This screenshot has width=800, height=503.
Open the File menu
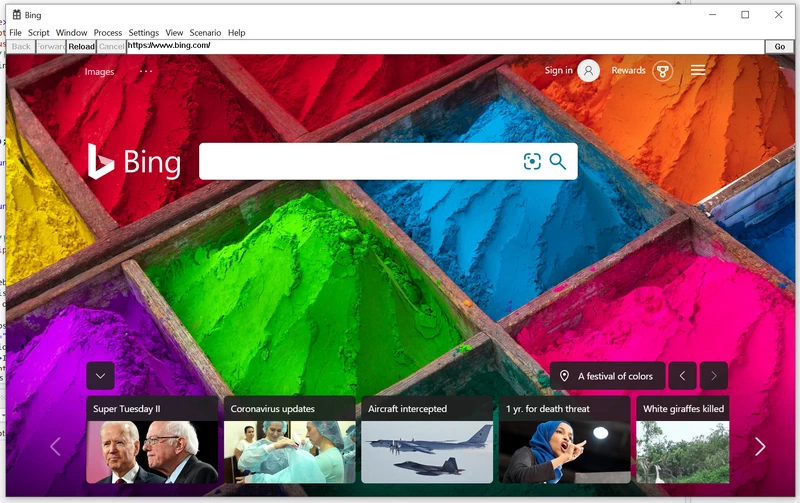[x=15, y=33]
